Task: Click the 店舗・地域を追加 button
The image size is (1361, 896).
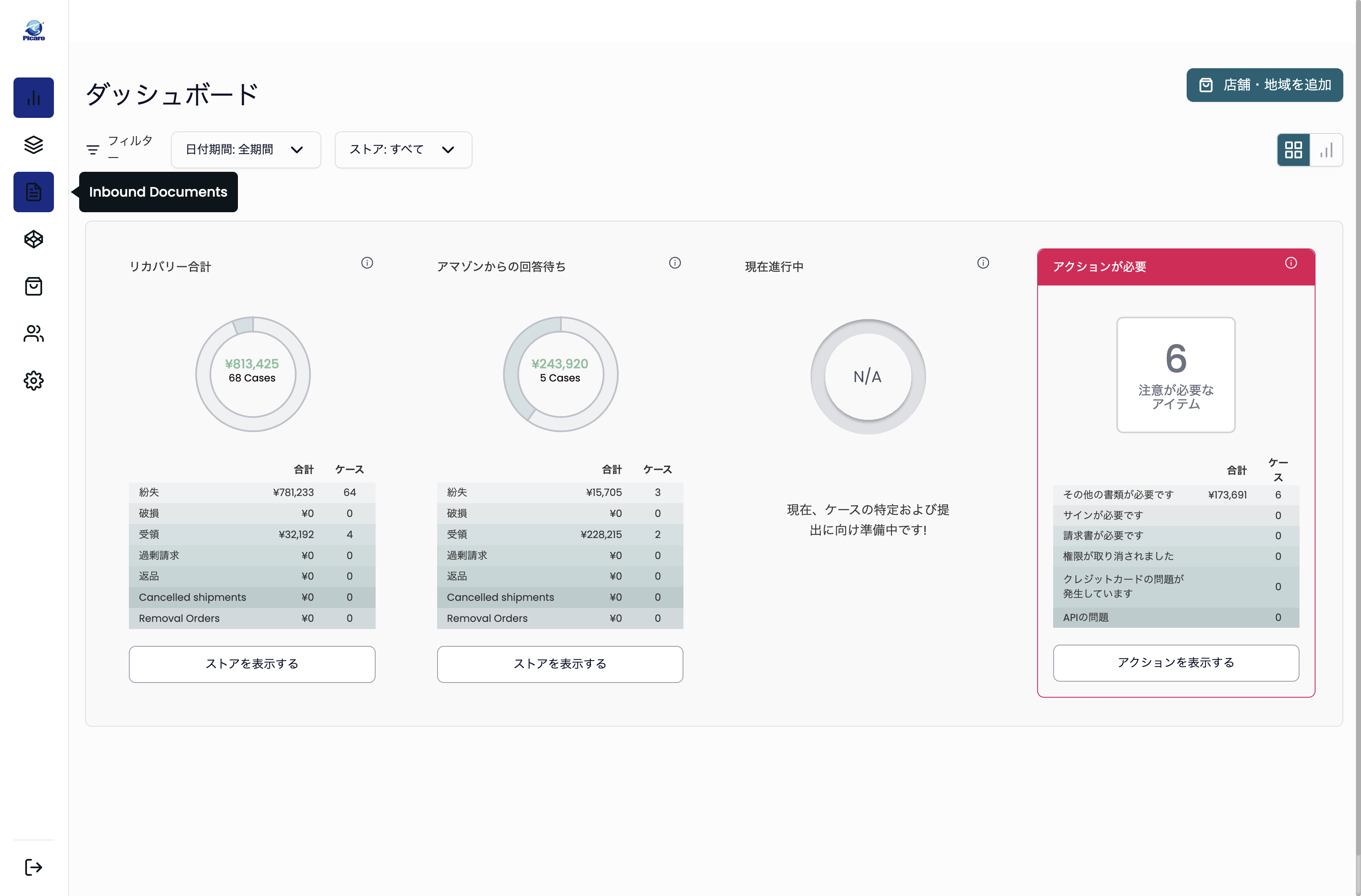Action: point(1265,85)
